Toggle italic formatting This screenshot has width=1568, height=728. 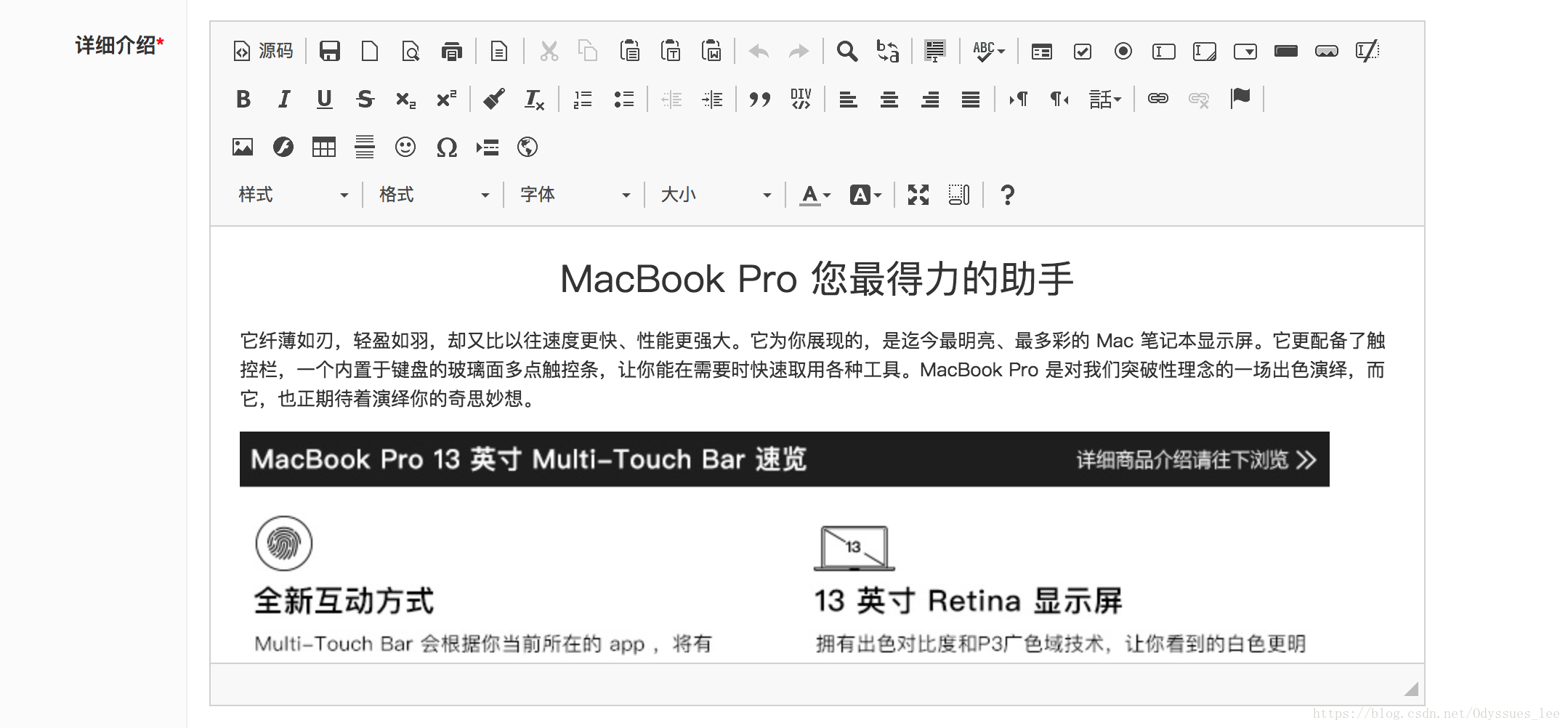click(x=284, y=99)
